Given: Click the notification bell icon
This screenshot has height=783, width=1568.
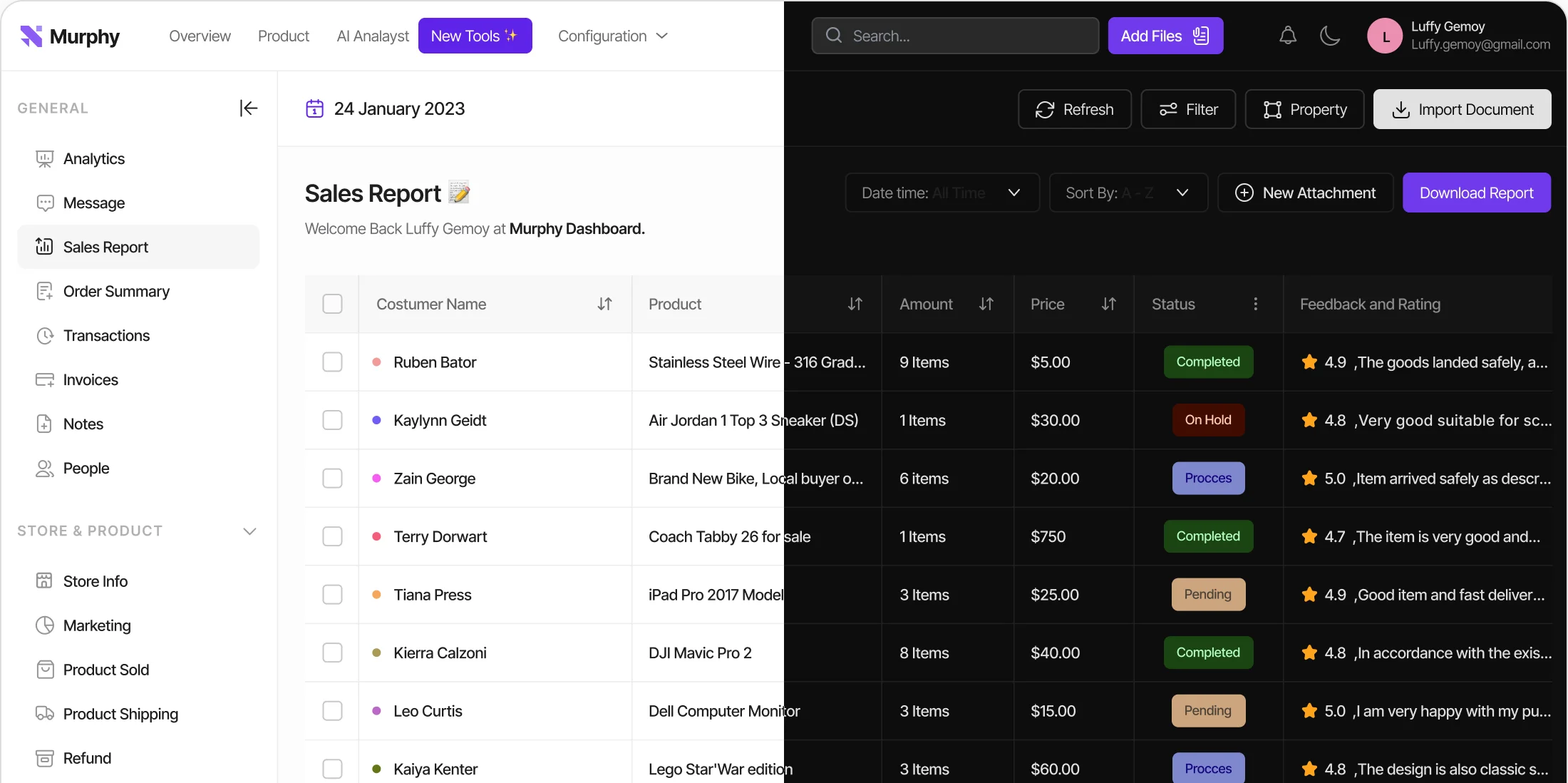Looking at the screenshot, I should pyautogui.click(x=1287, y=36).
